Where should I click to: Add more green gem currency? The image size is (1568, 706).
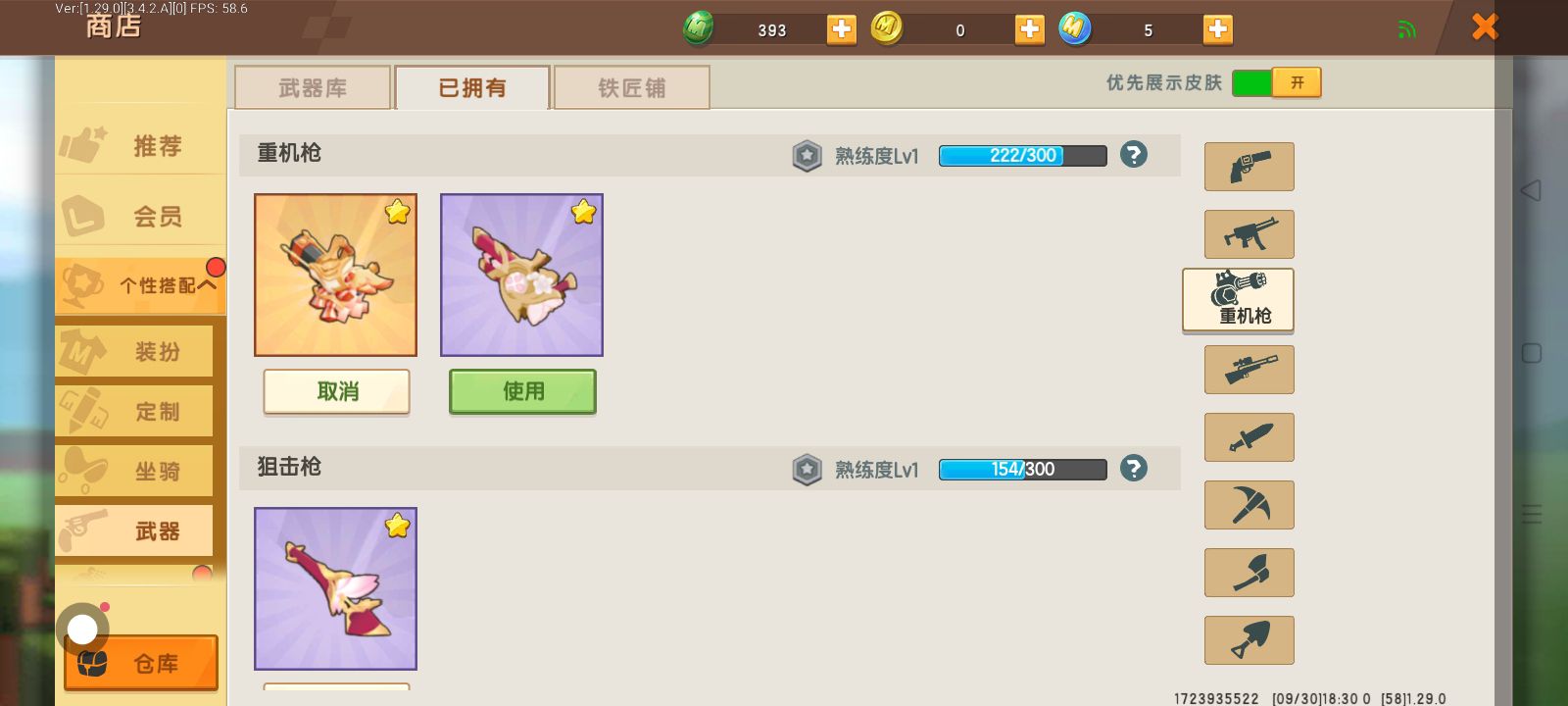click(x=841, y=29)
